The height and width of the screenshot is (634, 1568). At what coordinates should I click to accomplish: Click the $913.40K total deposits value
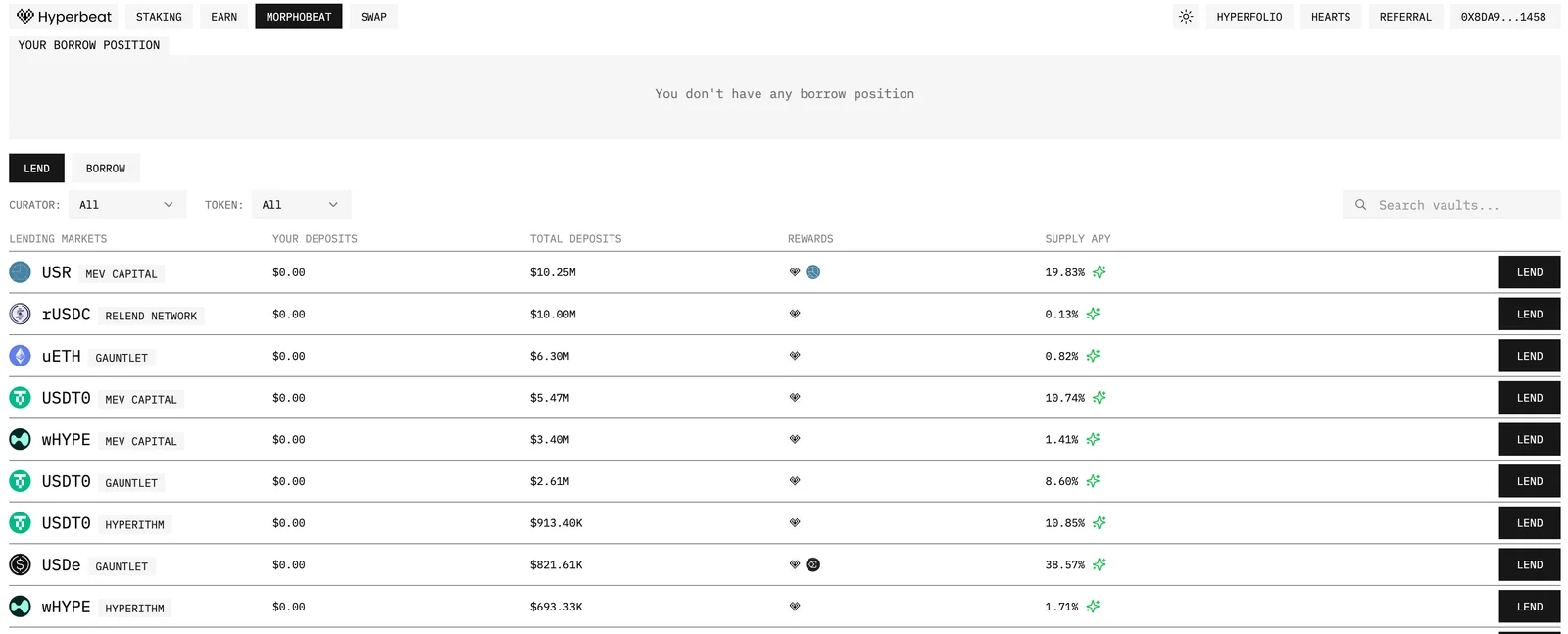[x=557, y=523]
